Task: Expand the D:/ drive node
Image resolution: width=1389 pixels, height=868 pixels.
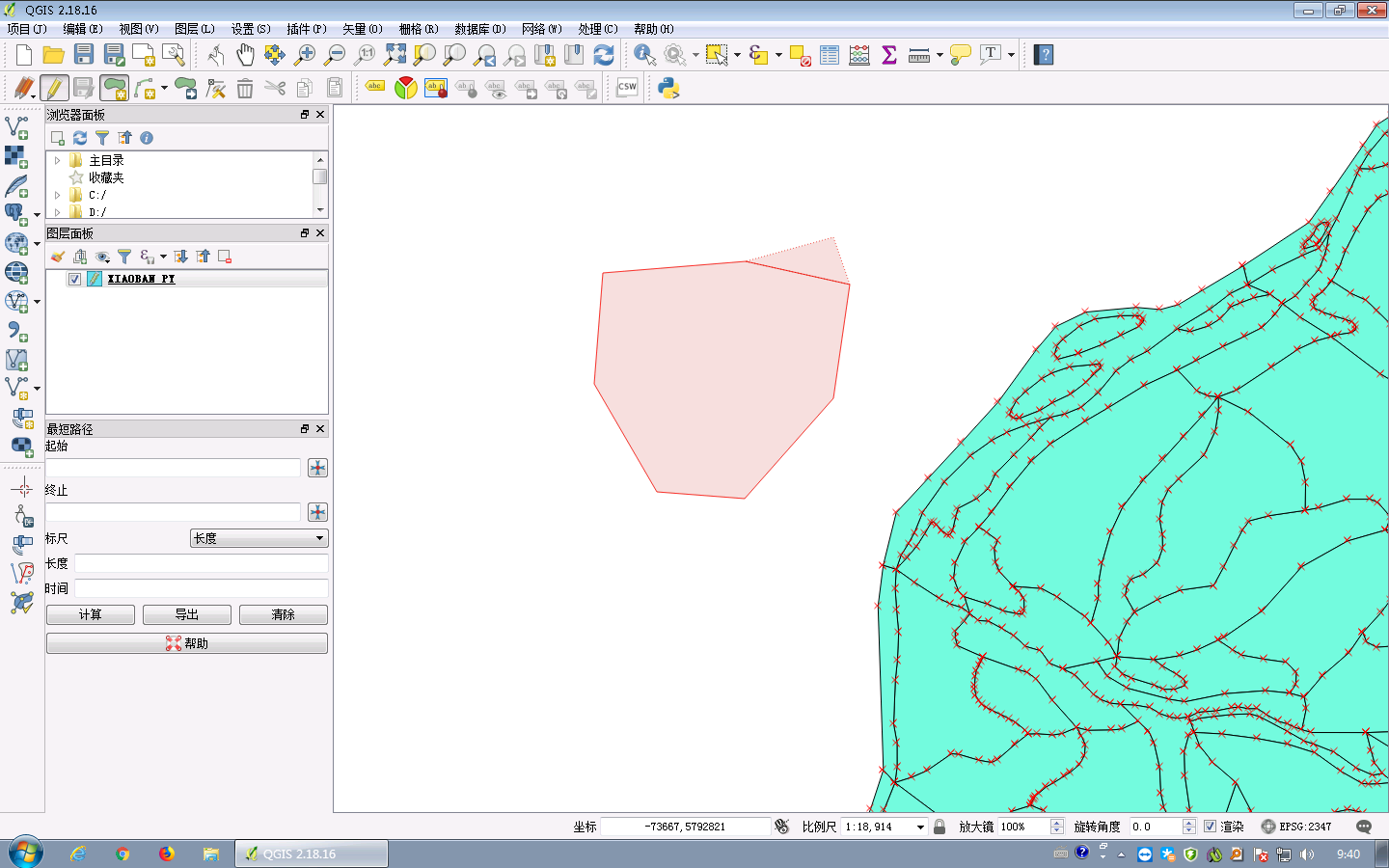Action: (58, 212)
